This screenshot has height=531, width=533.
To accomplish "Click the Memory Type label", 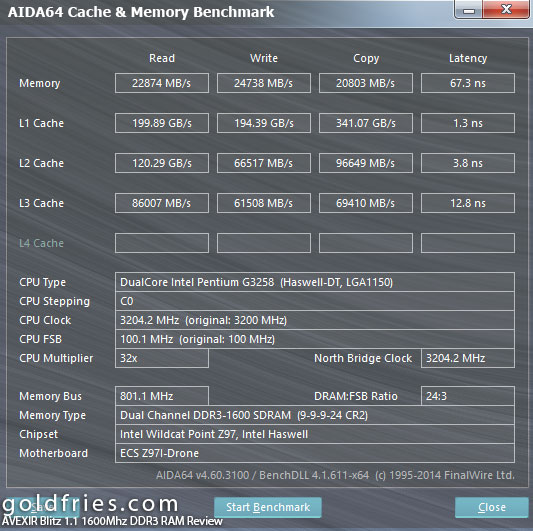I will 52,415.
